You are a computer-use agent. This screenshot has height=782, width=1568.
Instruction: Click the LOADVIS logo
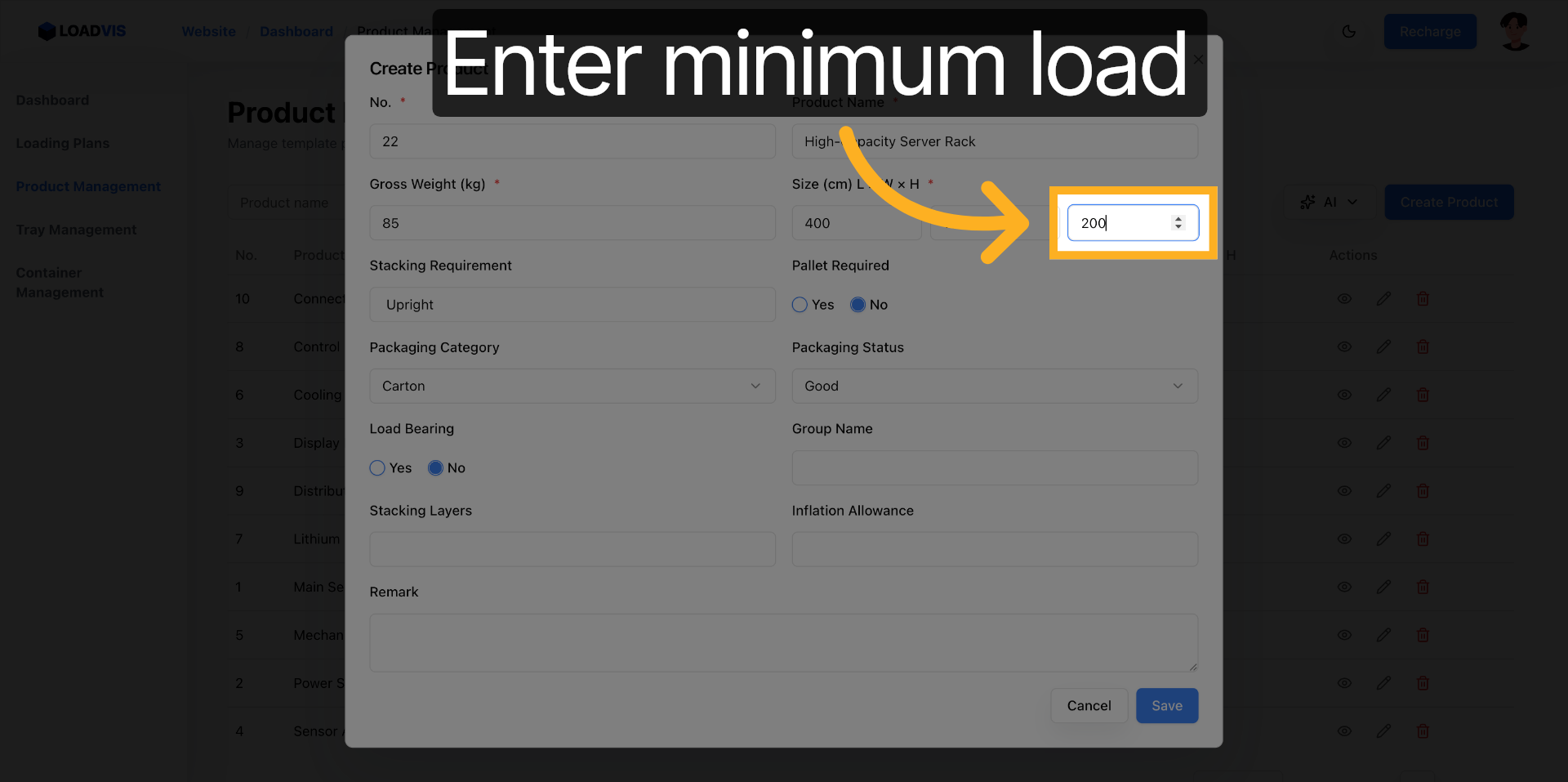pos(82,31)
